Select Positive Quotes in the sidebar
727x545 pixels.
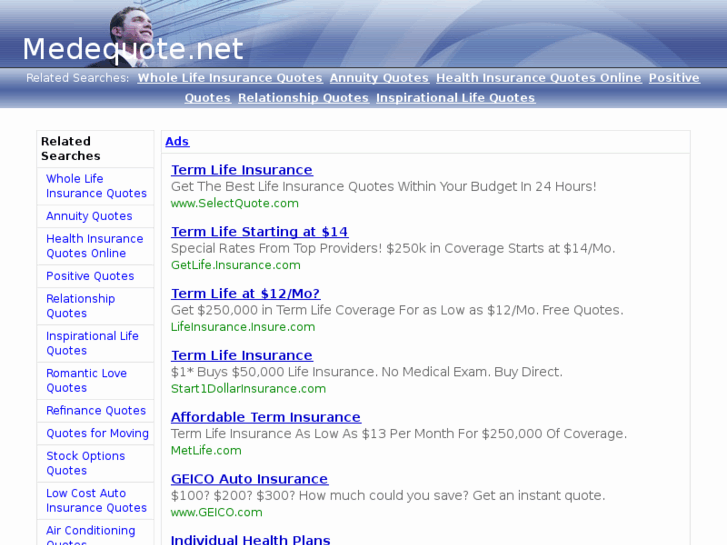click(90, 276)
